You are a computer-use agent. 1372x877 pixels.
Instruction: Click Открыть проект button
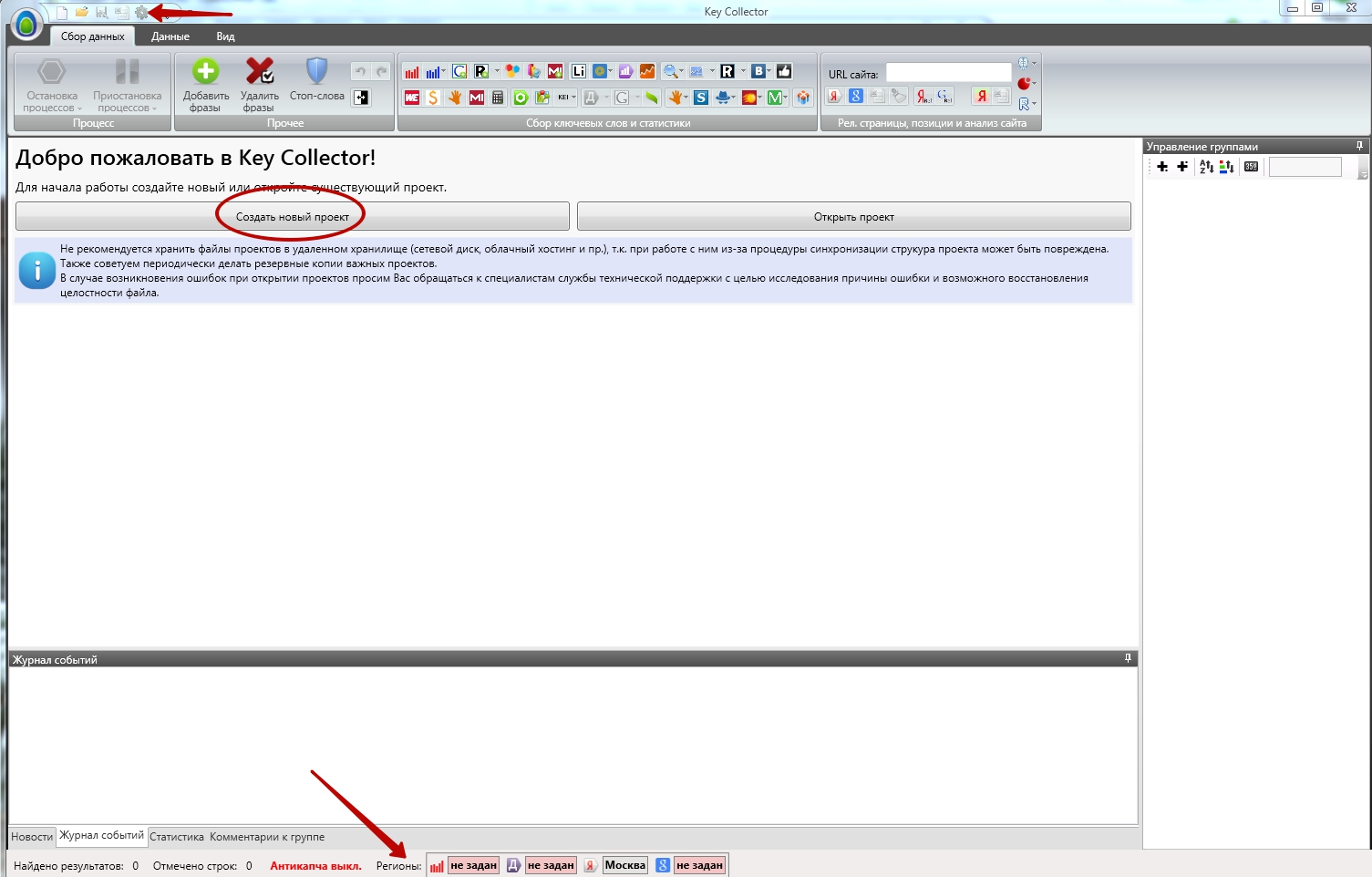point(854,217)
